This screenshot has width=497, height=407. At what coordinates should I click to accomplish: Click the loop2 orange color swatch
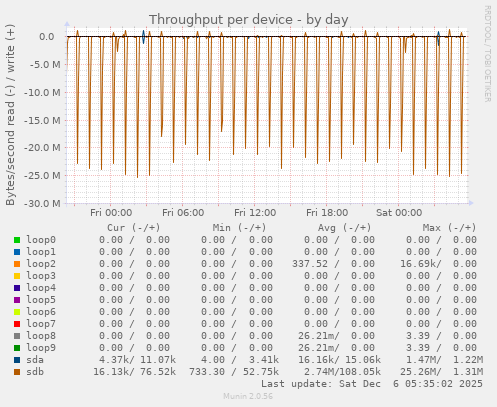coord(17,264)
